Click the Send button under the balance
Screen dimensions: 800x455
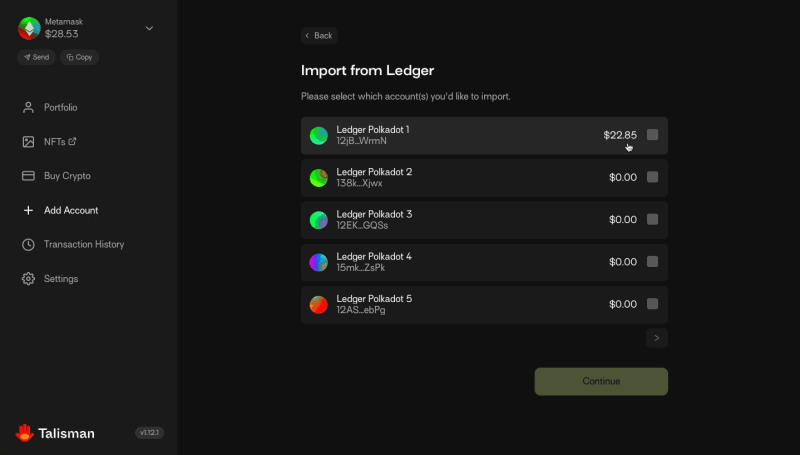(x=36, y=57)
